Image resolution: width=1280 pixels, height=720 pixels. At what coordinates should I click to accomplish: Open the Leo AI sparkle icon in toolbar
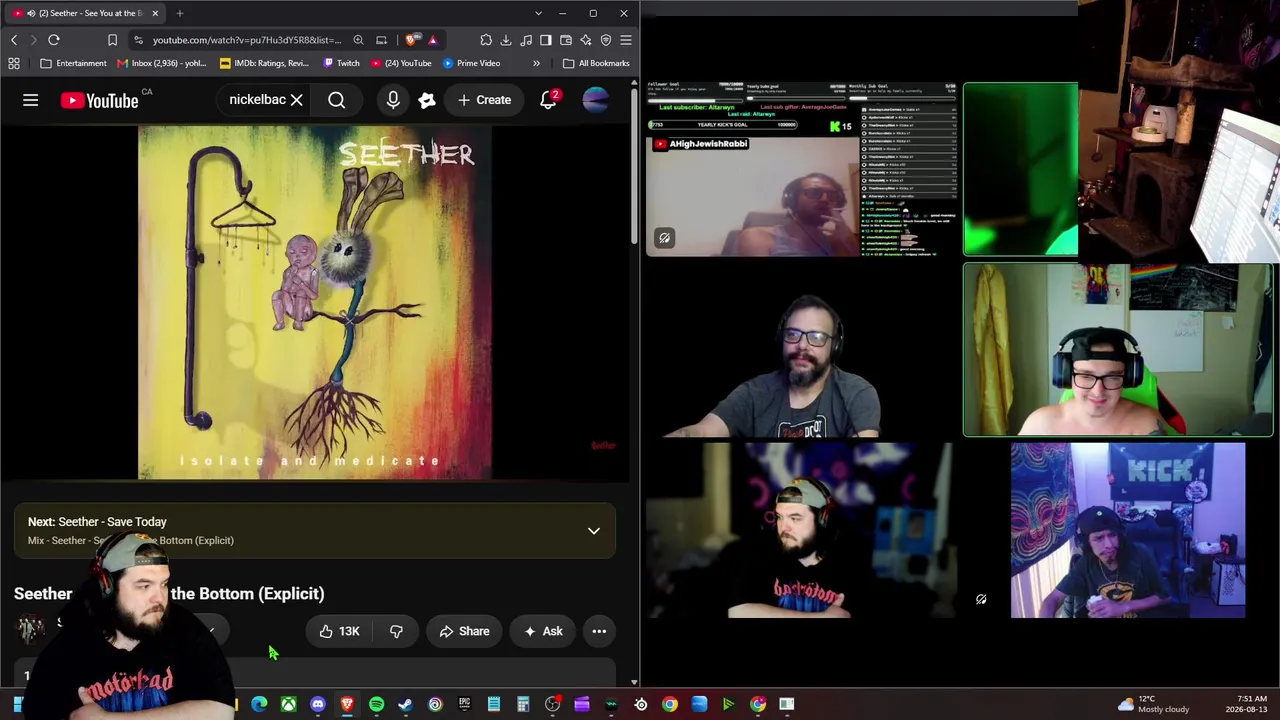click(586, 40)
